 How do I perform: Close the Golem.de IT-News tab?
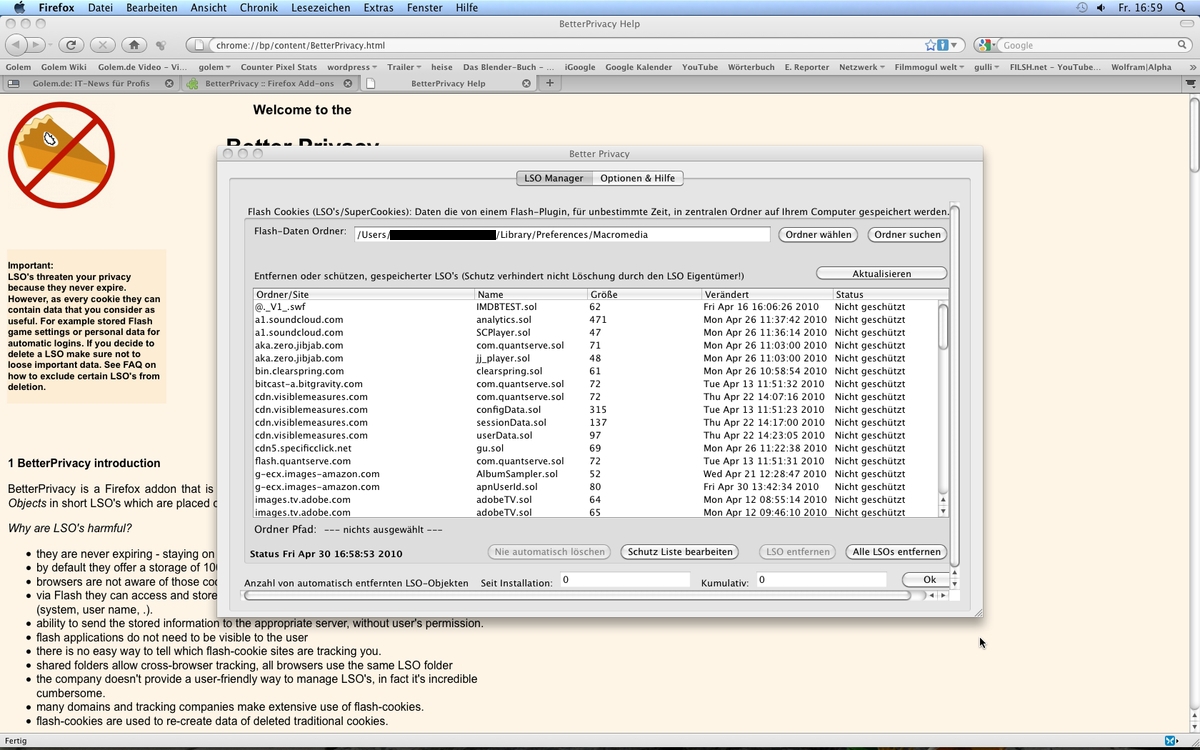click(171, 84)
